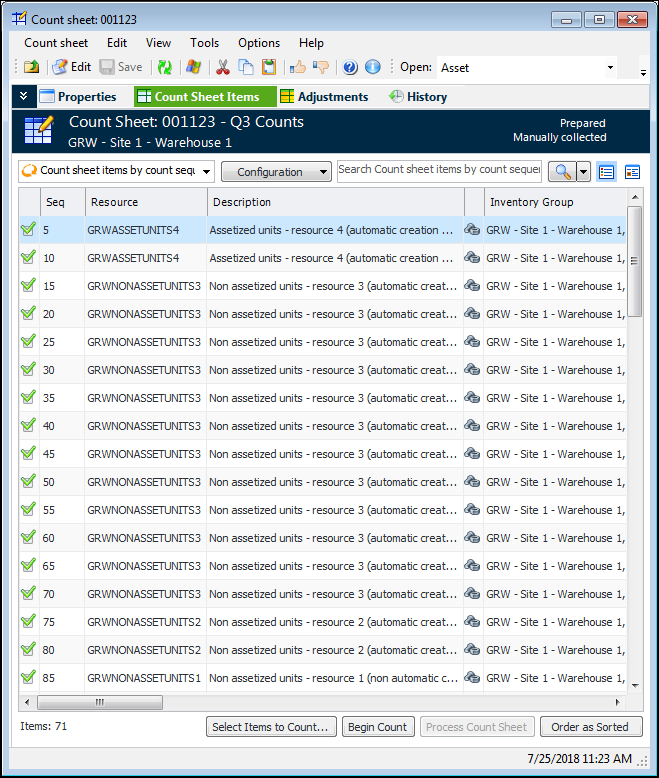The height and width of the screenshot is (778, 659).
Task: Click the Select Items to Count button
Action: tap(270, 727)
